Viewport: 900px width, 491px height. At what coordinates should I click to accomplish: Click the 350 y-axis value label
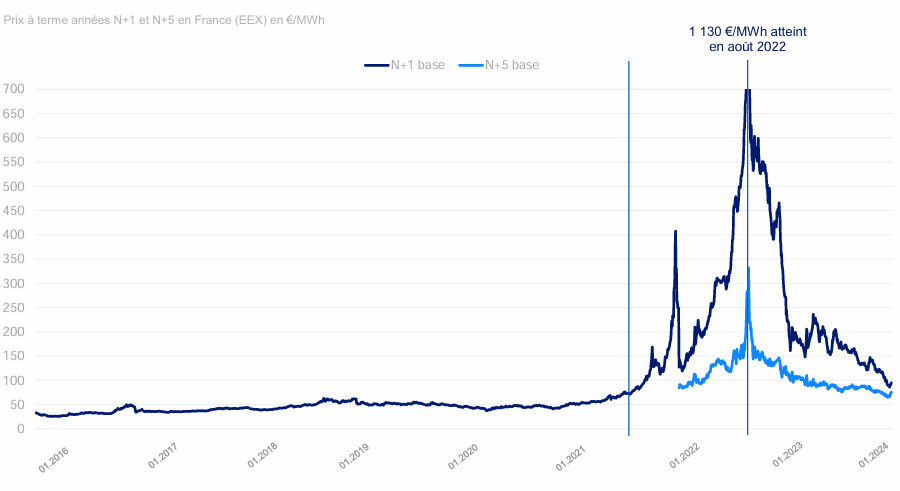(13, 259)
